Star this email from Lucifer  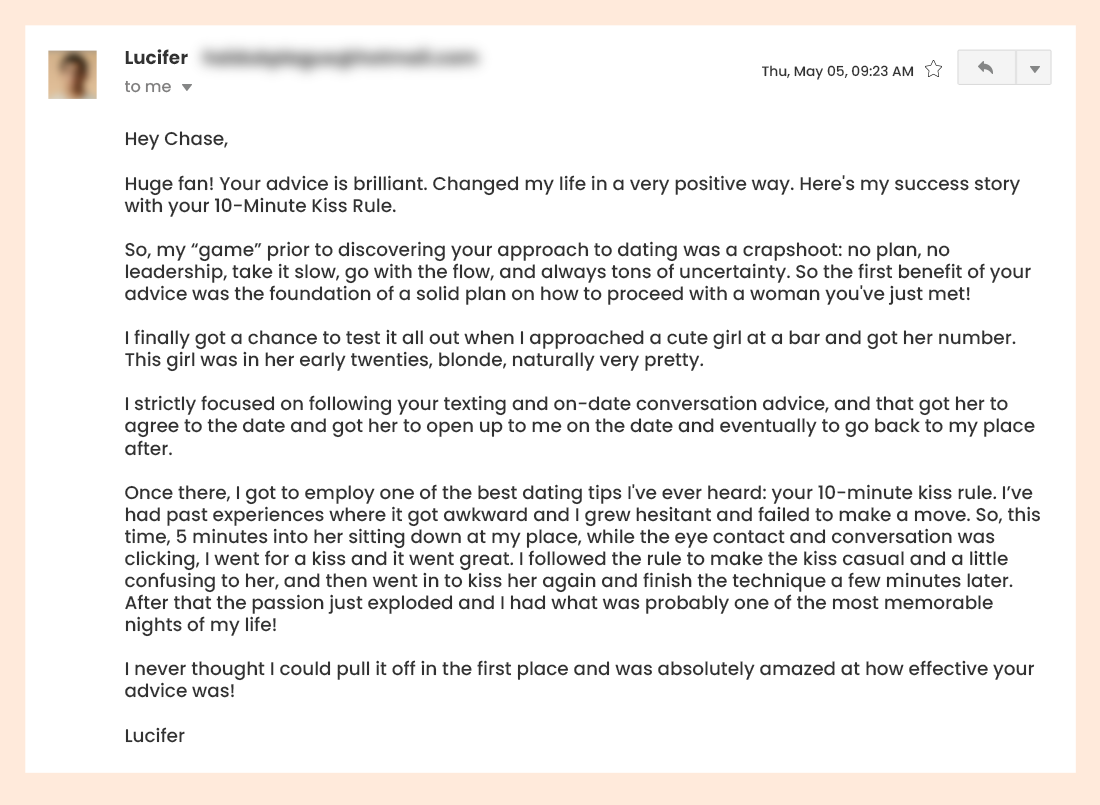[933, 69]
